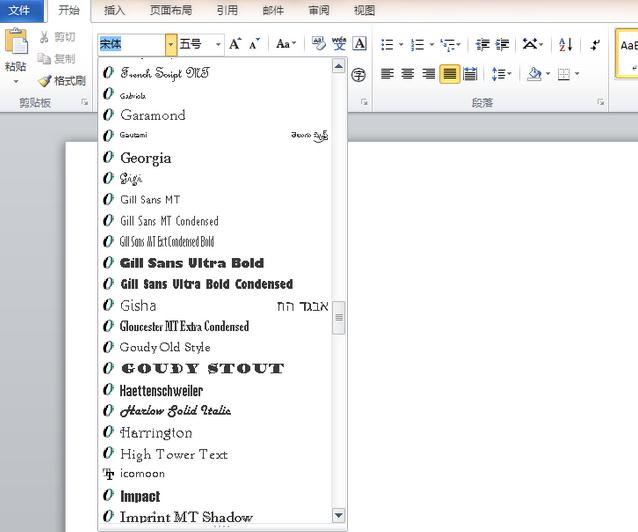Choose the Gisha font
Screen dimensions: 638x532
(215, 305)
